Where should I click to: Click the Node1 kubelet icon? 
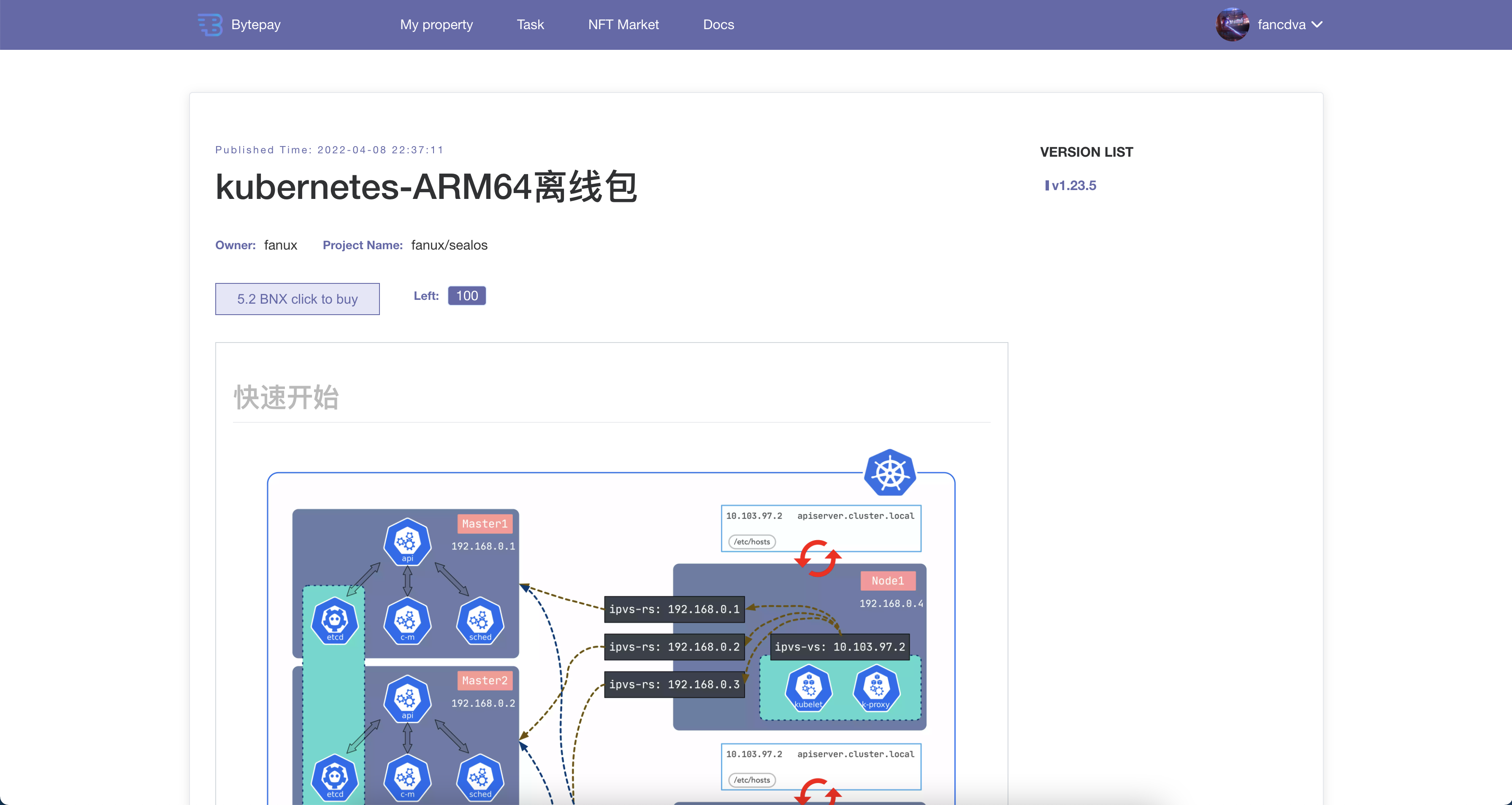pyautogui.click(x=808, y=688)
